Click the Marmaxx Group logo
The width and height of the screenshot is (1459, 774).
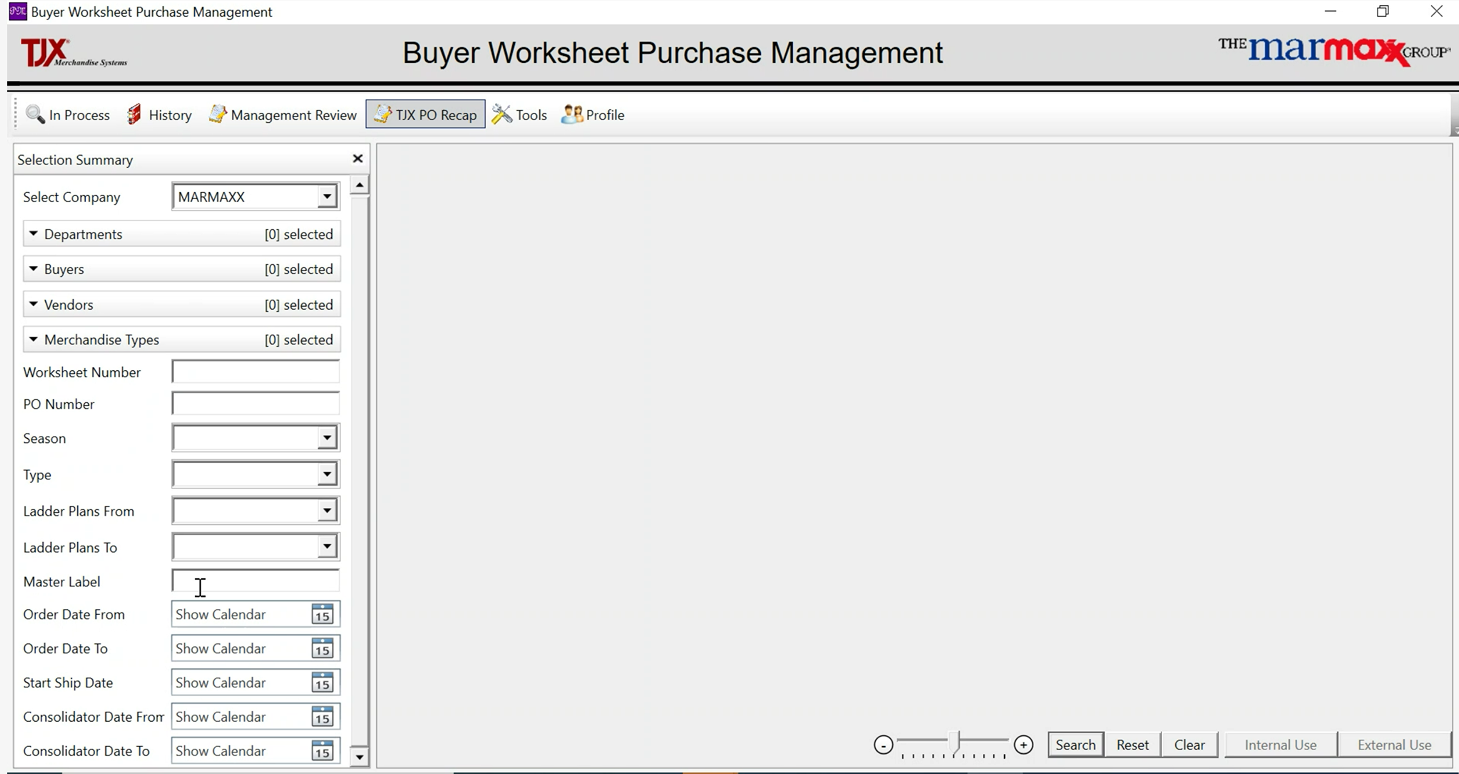[1334, 51]
